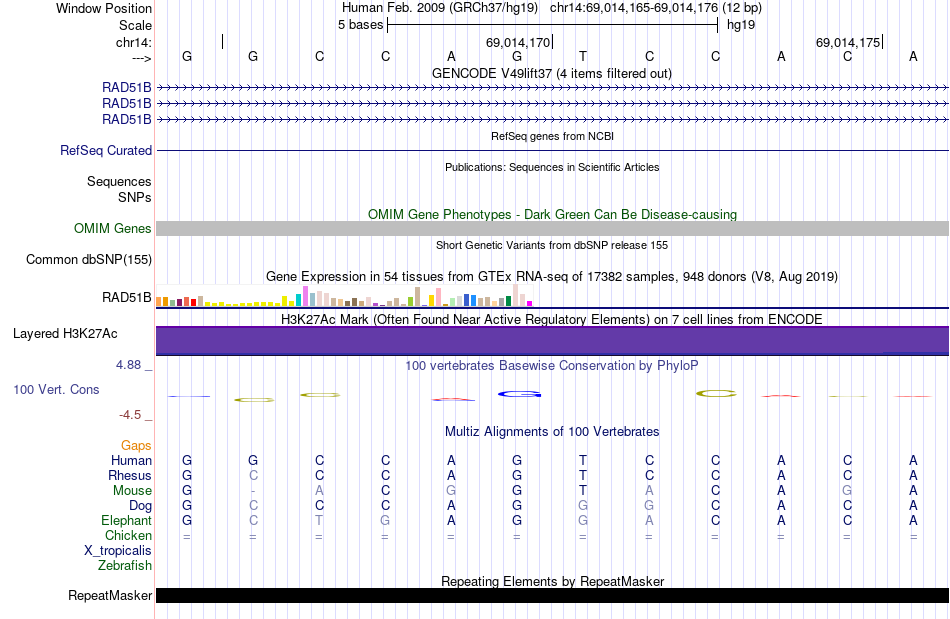950x619 pixels.
Task: Click the RefSeq Curated intron line
Action: [552, 150]
